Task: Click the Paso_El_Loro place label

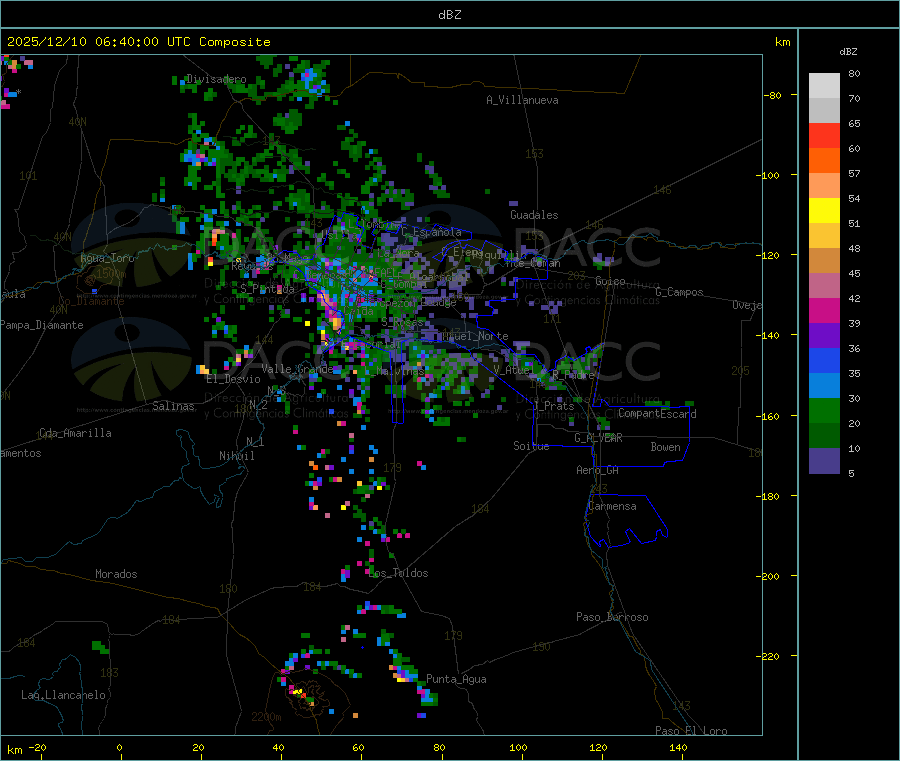Action: pos(692,731)
